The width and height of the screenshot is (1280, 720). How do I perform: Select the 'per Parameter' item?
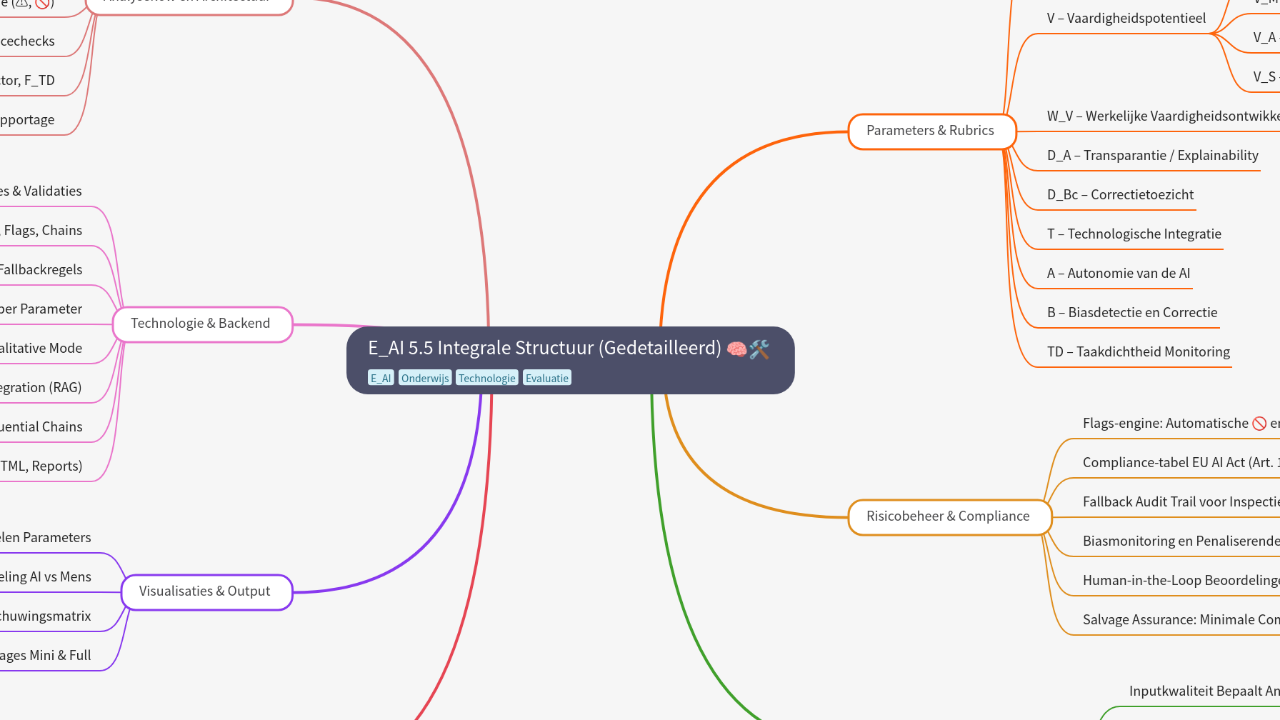tap(41, 309)
